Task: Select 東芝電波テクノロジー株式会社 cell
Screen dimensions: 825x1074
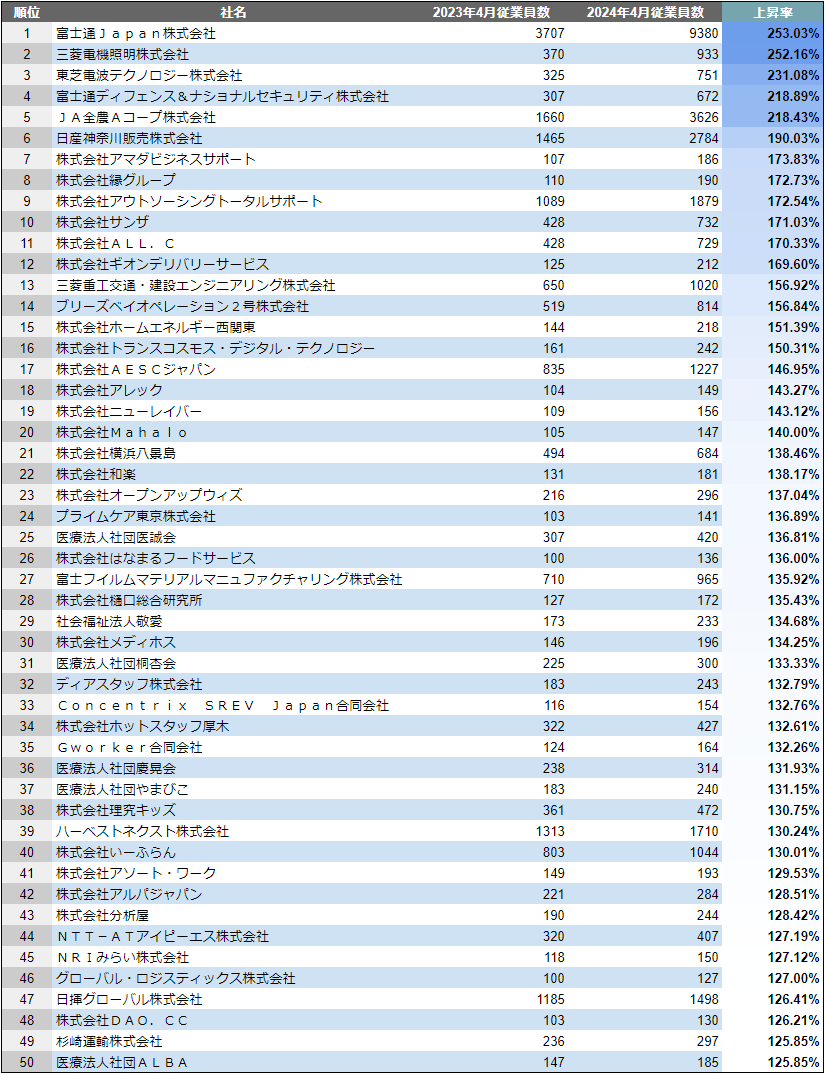Action: click(149, 75)
